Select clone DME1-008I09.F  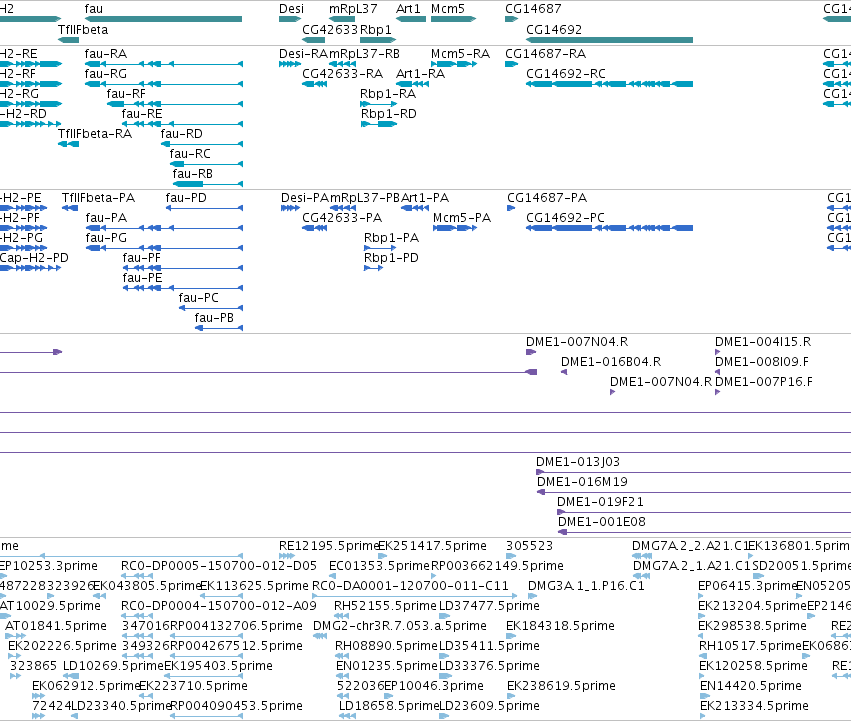pos(762,362)
